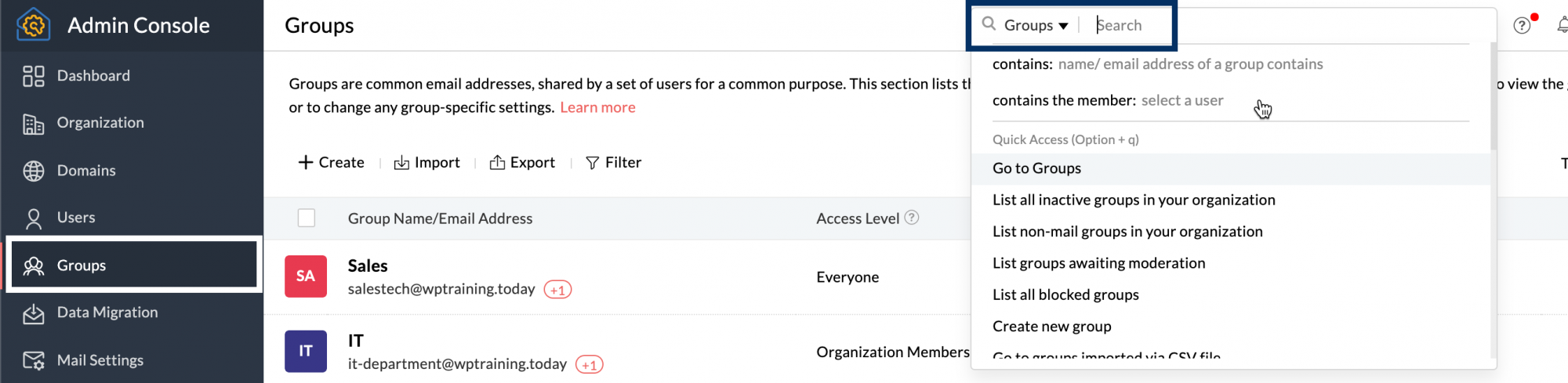Expand the Groups search scope dropdown

pos(1036,25)
